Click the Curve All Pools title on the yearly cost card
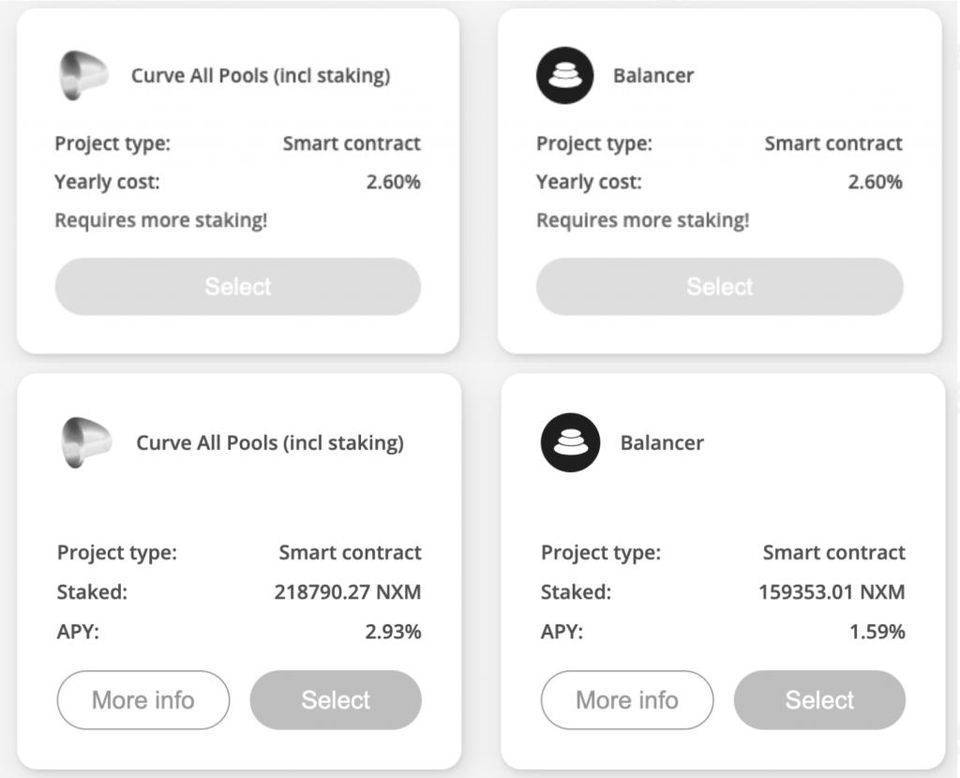This screenshot has height=778, width=960. coord(260,76)
